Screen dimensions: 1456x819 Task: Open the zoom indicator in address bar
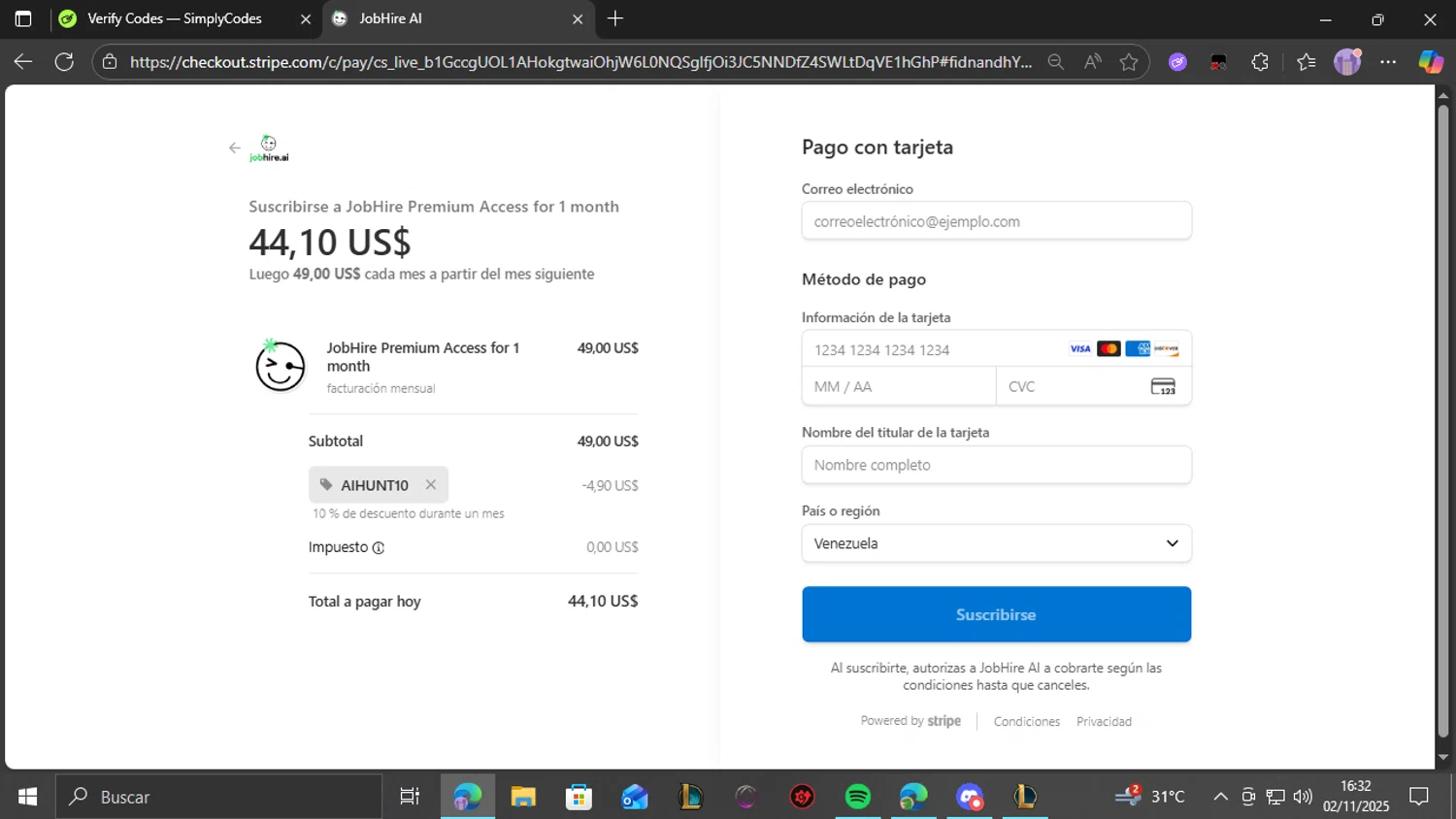click(x=1055, y=62)
